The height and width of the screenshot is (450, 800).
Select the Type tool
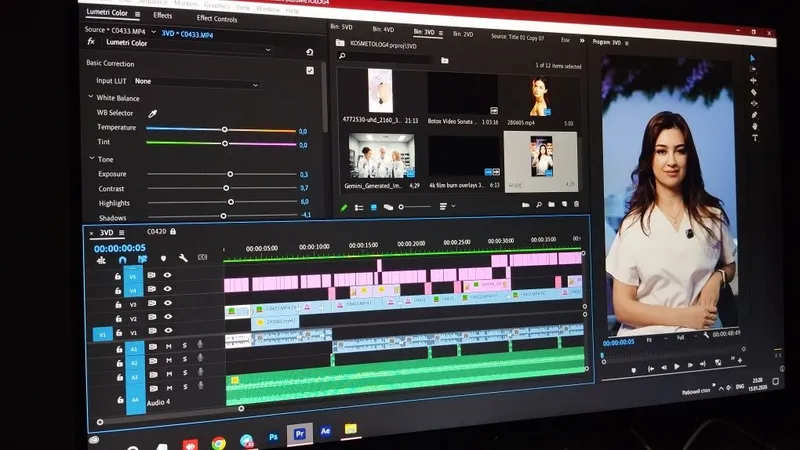[756, 138]
